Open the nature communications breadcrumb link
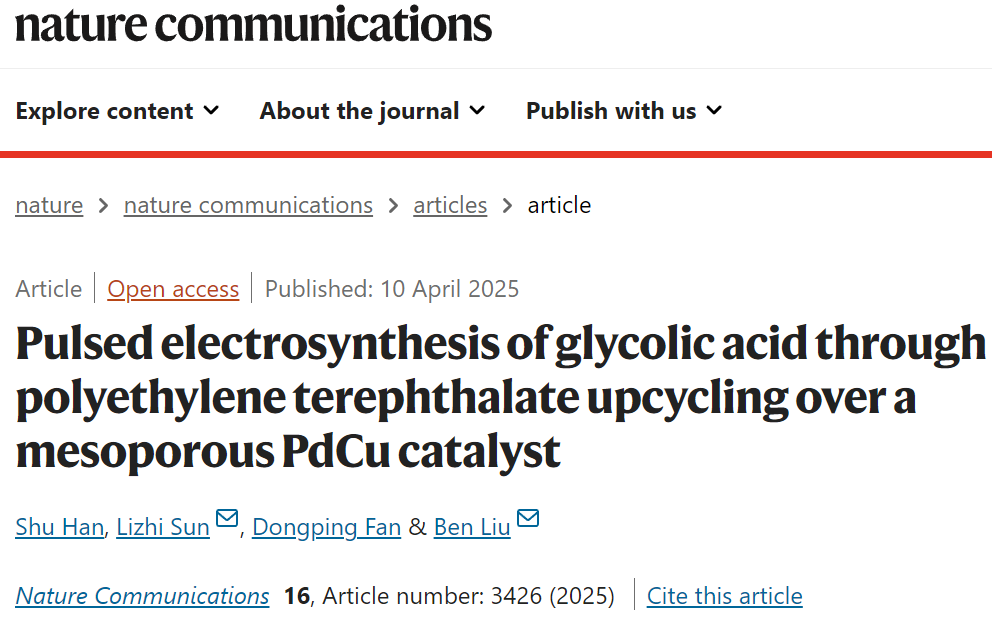992x621 pixels. point(248,205)
